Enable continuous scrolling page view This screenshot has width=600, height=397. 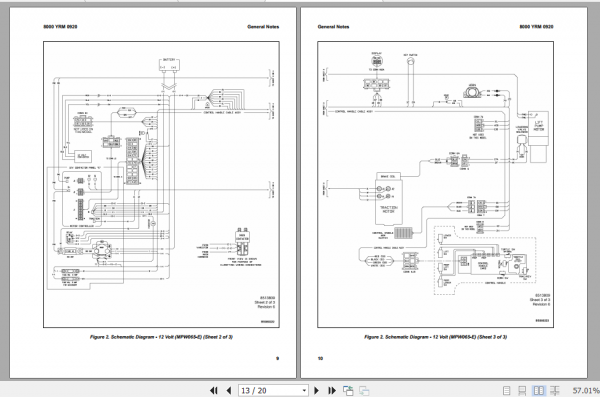(522, 390)
